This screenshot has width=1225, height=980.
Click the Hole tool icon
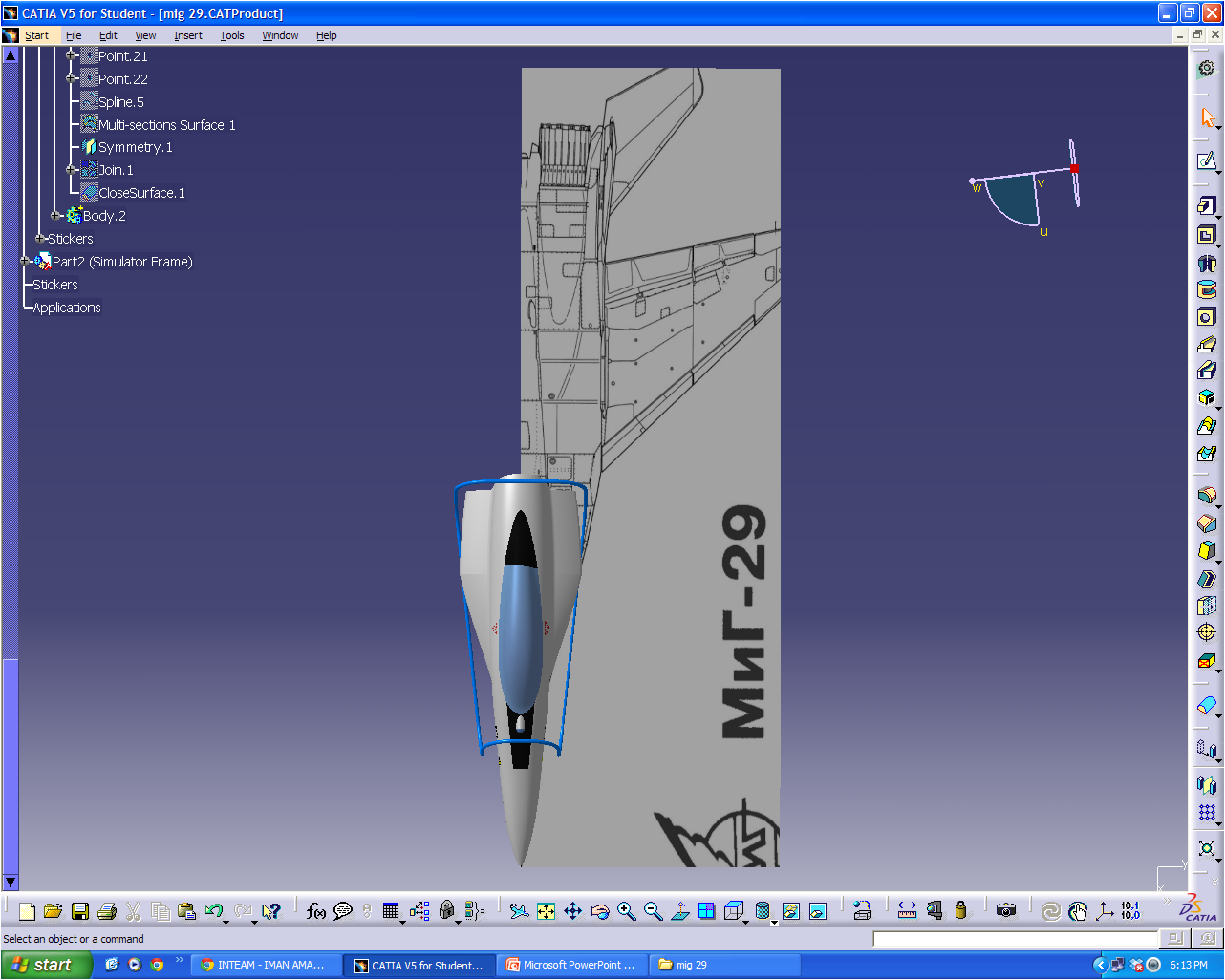click(x=1207, y=316)
